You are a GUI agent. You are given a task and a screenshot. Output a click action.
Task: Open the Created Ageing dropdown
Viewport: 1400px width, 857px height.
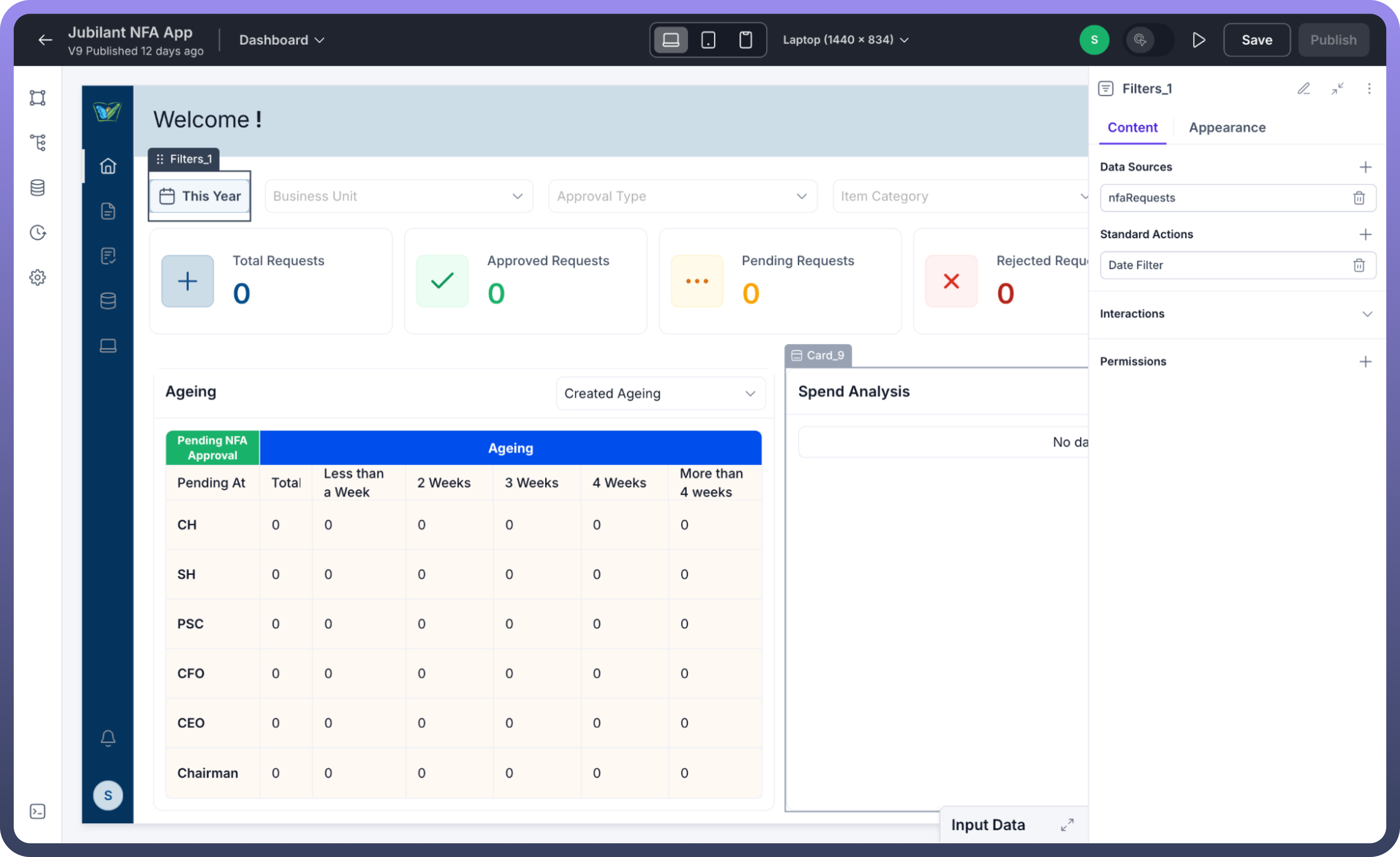[660, 393]
